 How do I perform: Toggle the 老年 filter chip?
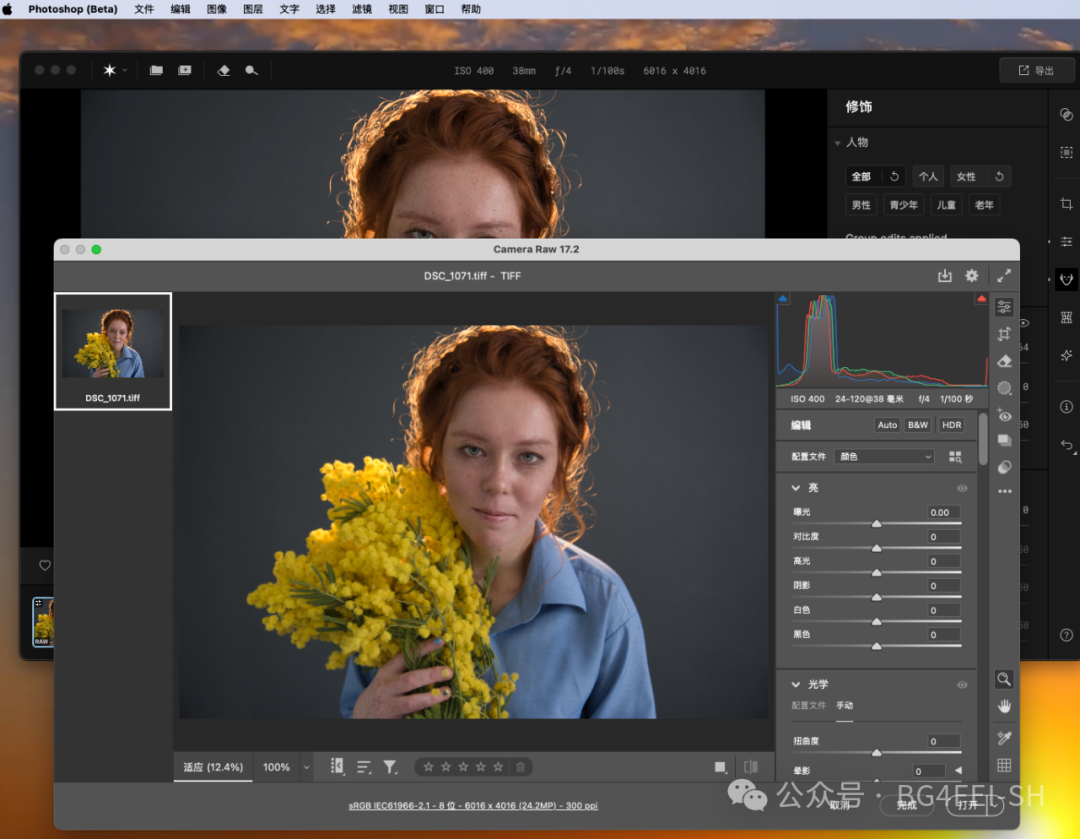pyautogui.click(x=984, y=205)
